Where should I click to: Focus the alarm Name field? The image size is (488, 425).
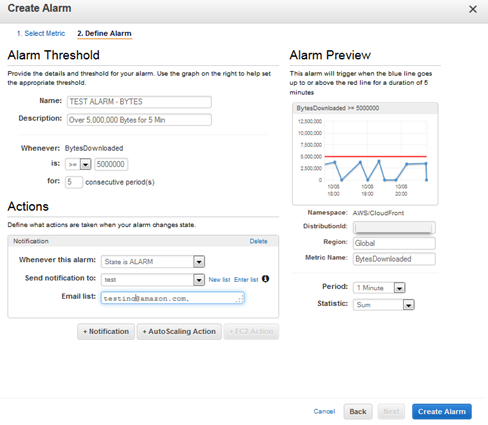click(139, 102)
